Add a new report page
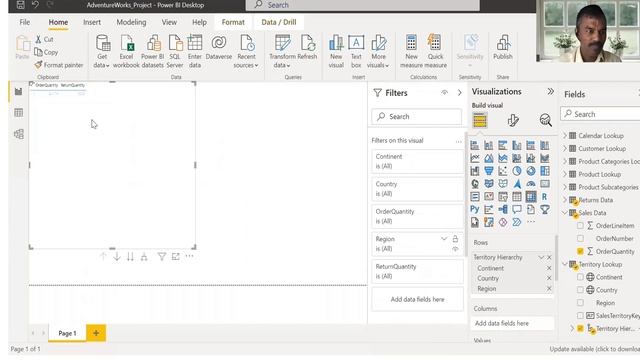The image size is (640, 360). [96, 333]
